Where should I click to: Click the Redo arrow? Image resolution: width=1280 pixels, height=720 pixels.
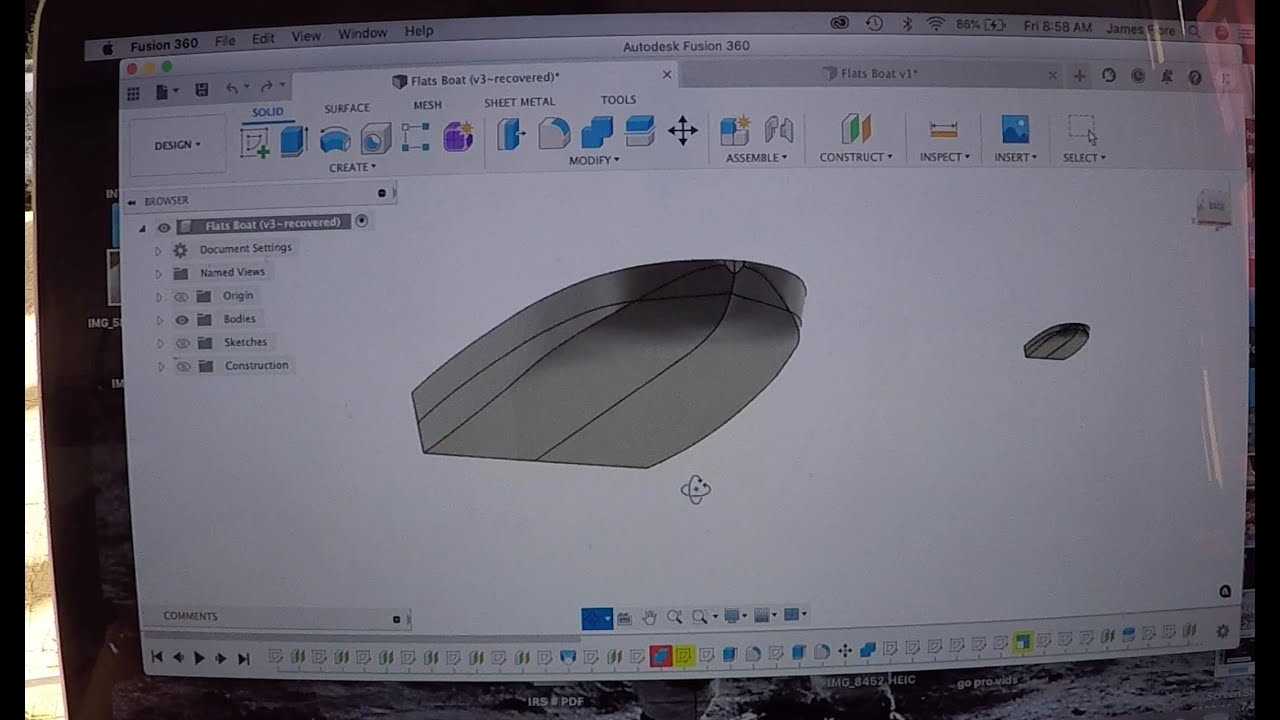coord(266,88)
